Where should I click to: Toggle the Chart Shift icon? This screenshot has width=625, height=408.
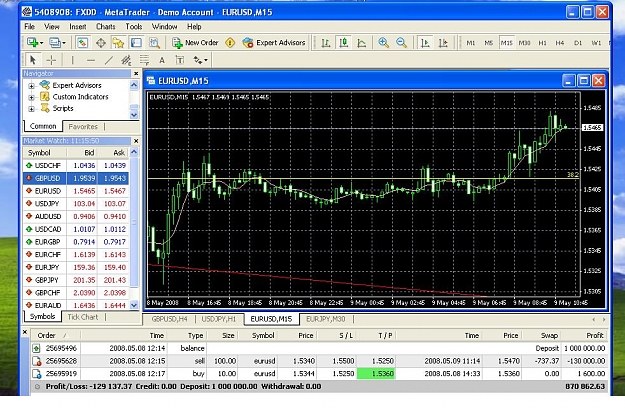click(x=443, y=43)
